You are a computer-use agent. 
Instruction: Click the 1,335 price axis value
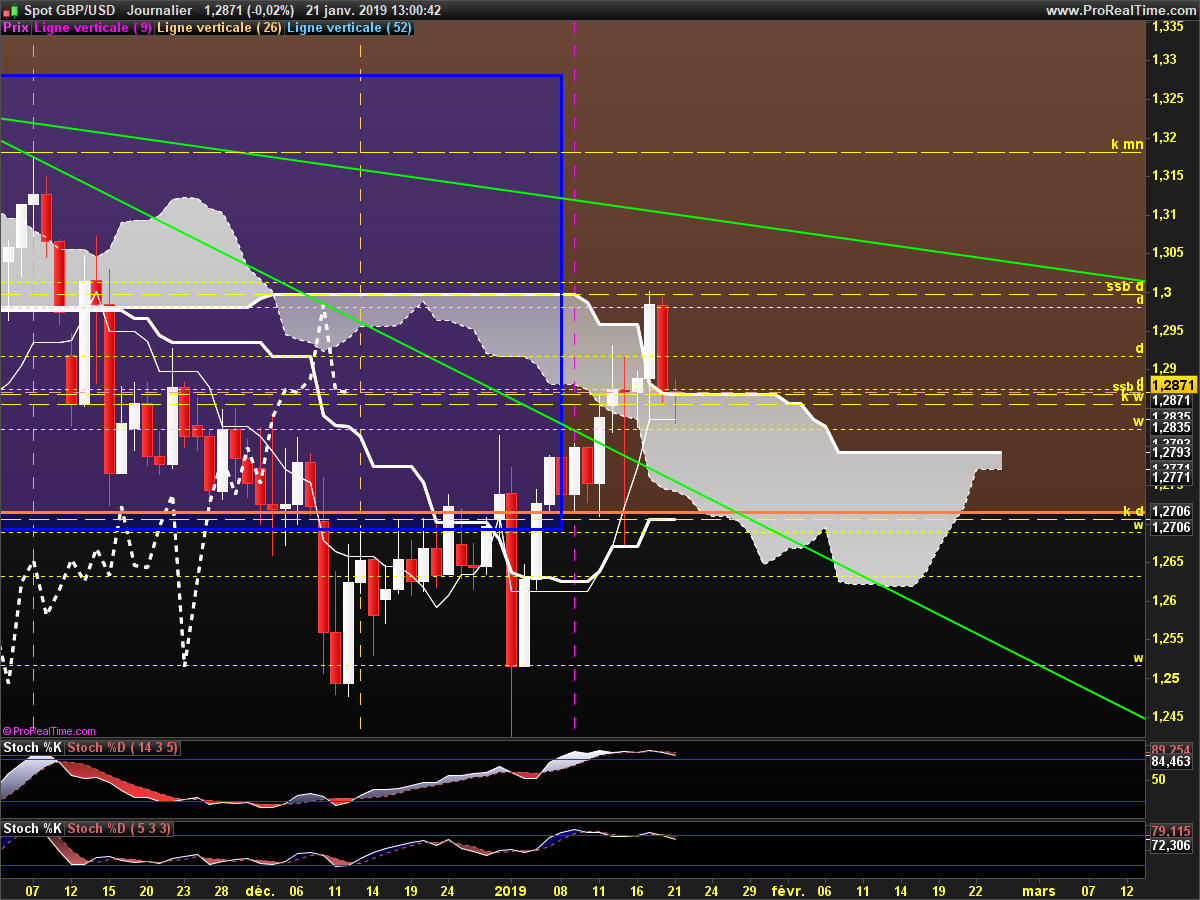pyautogui.click(x=1167, y=27)
